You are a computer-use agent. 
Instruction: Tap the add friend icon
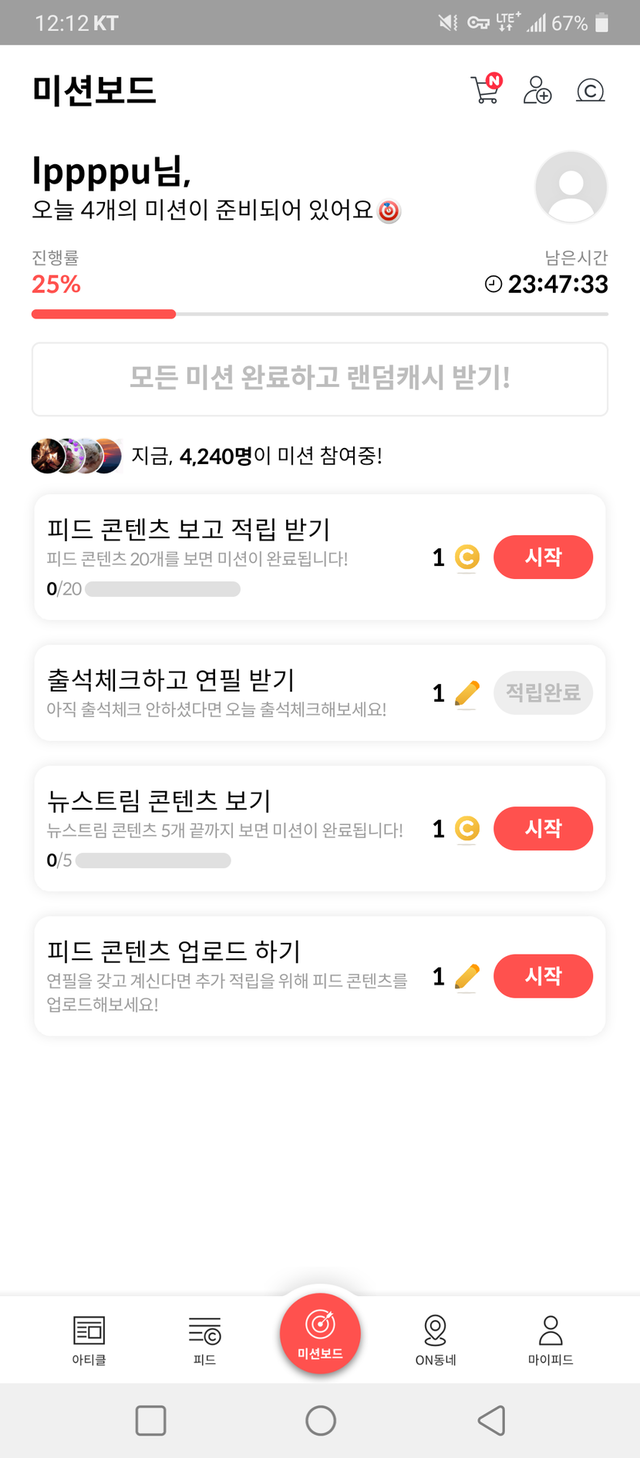(537, 90)
